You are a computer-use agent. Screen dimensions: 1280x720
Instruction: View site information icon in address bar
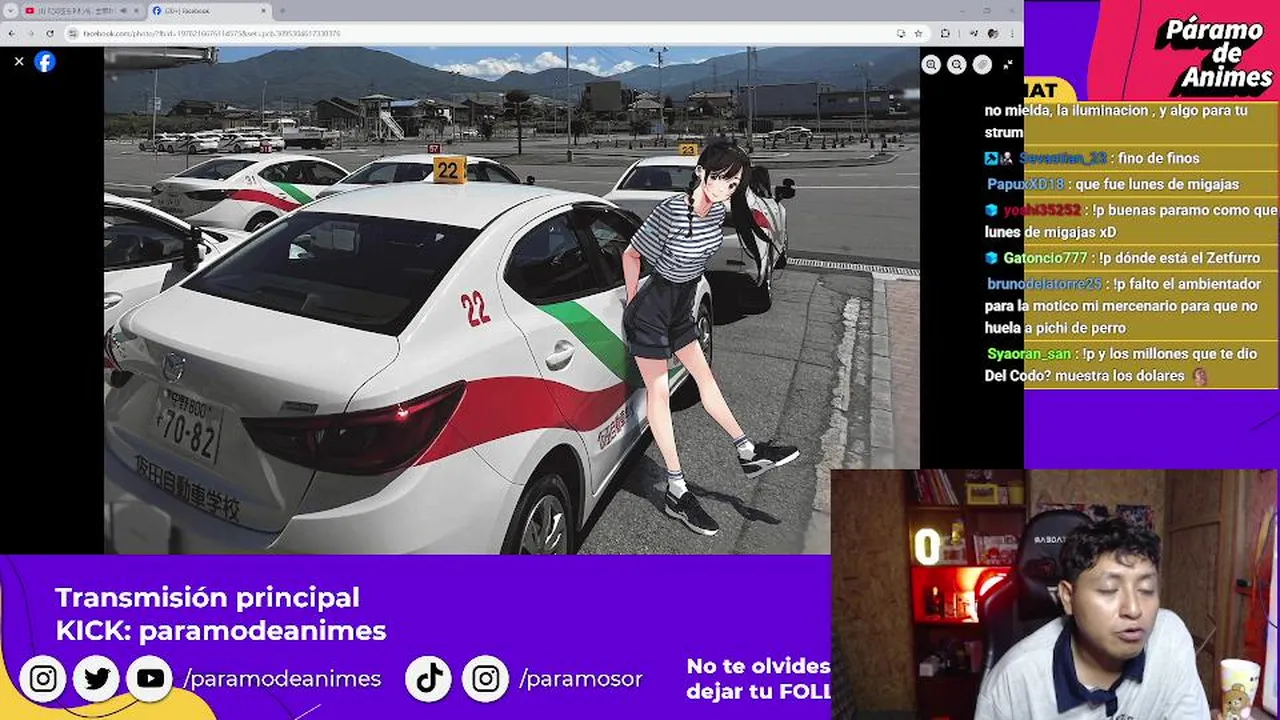[x=74, y=33]
